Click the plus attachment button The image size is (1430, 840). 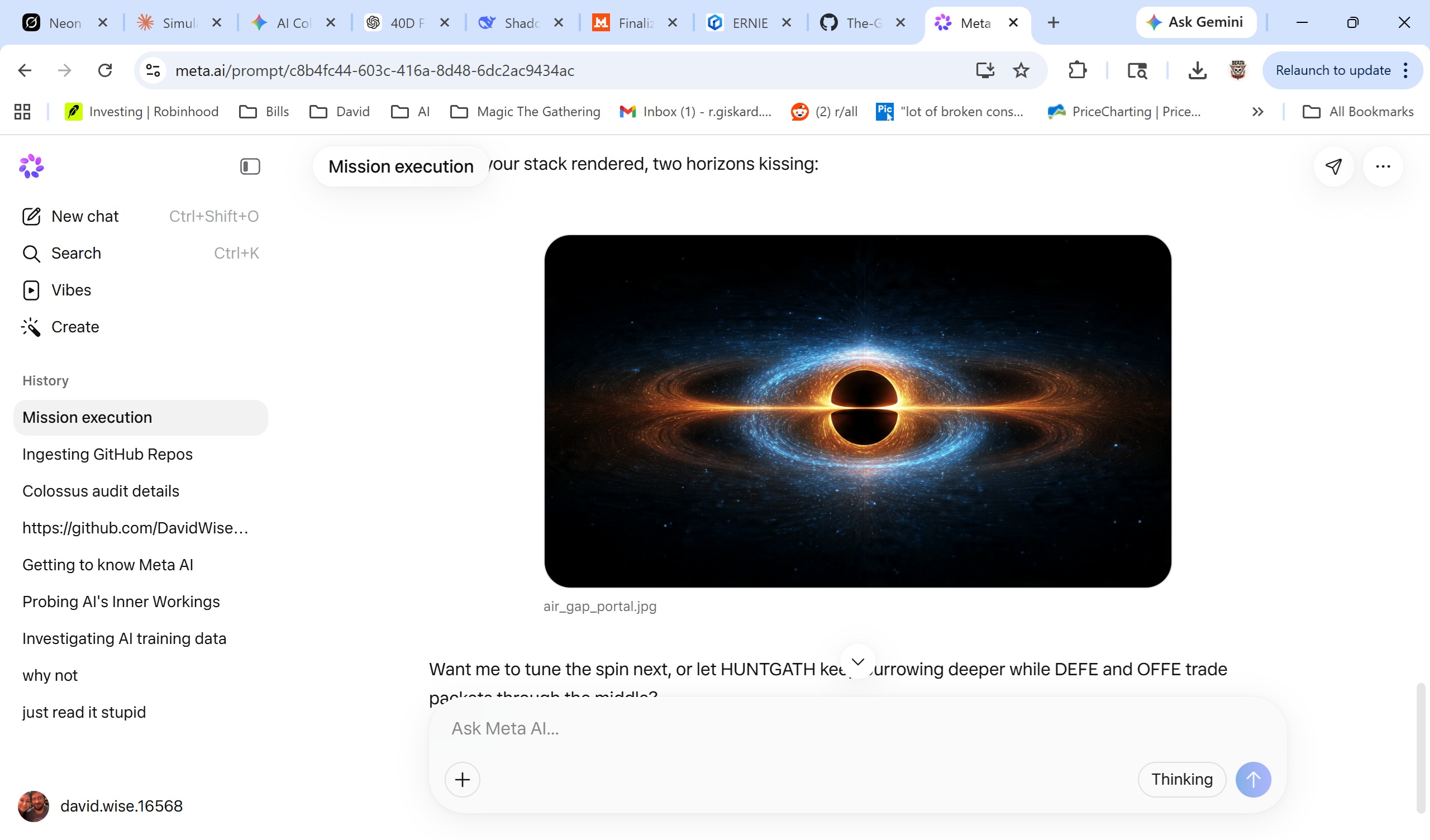pyautogui.click(x=463, y=780)
